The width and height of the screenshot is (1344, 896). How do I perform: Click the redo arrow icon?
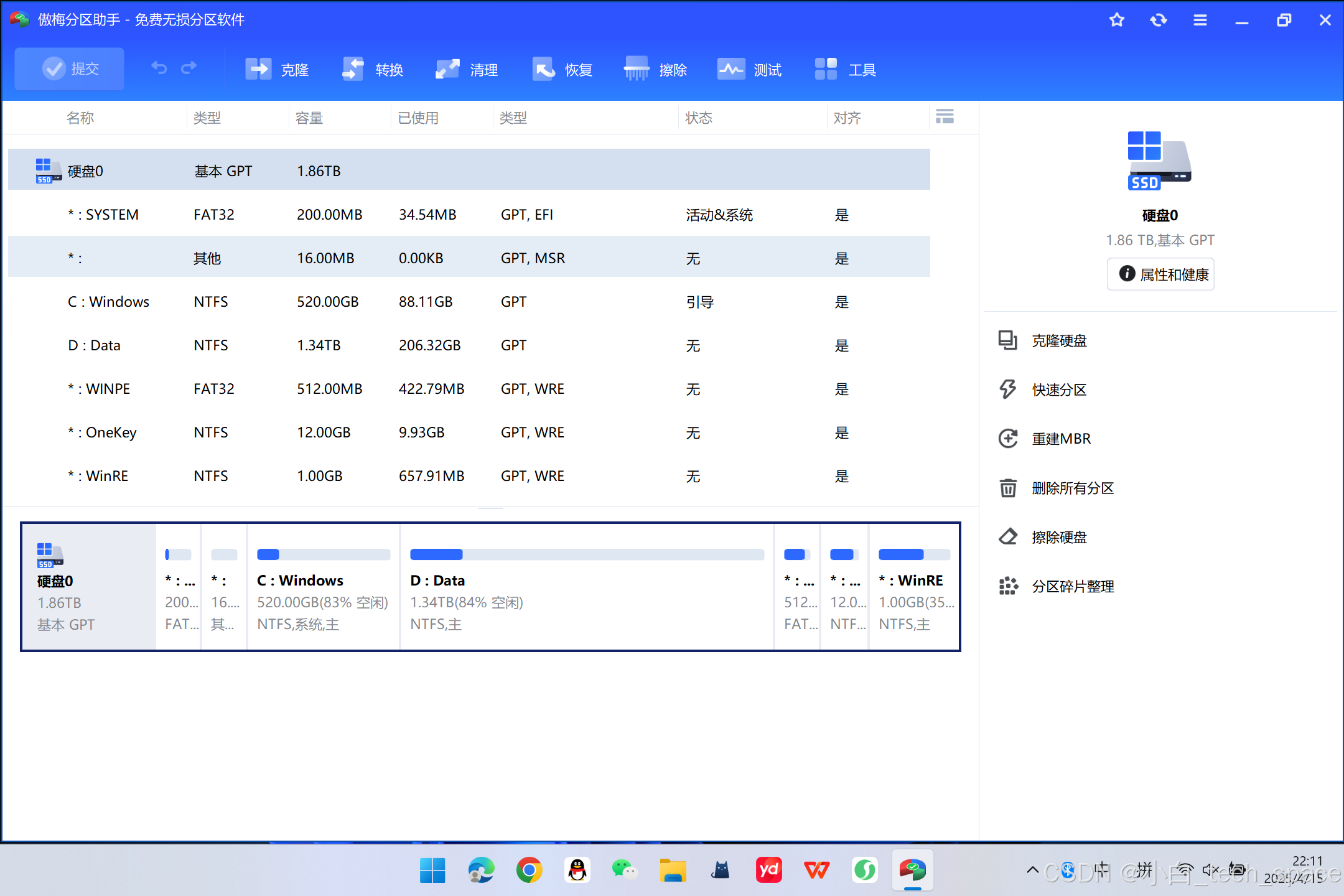189,68
